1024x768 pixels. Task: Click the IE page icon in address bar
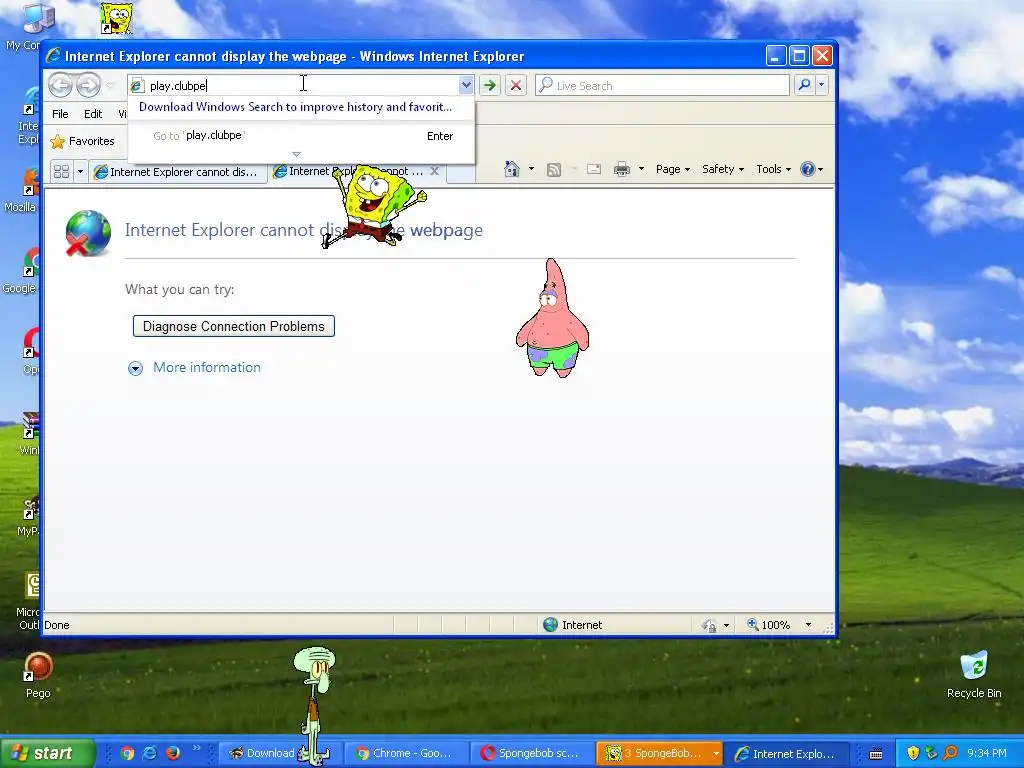136,86
